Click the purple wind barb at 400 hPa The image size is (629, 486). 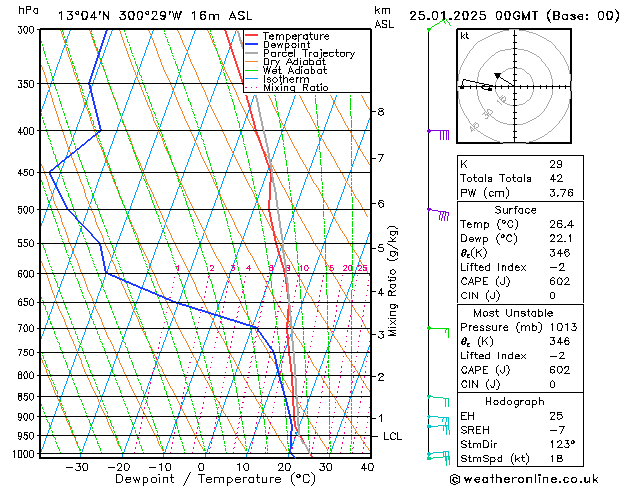439,134
